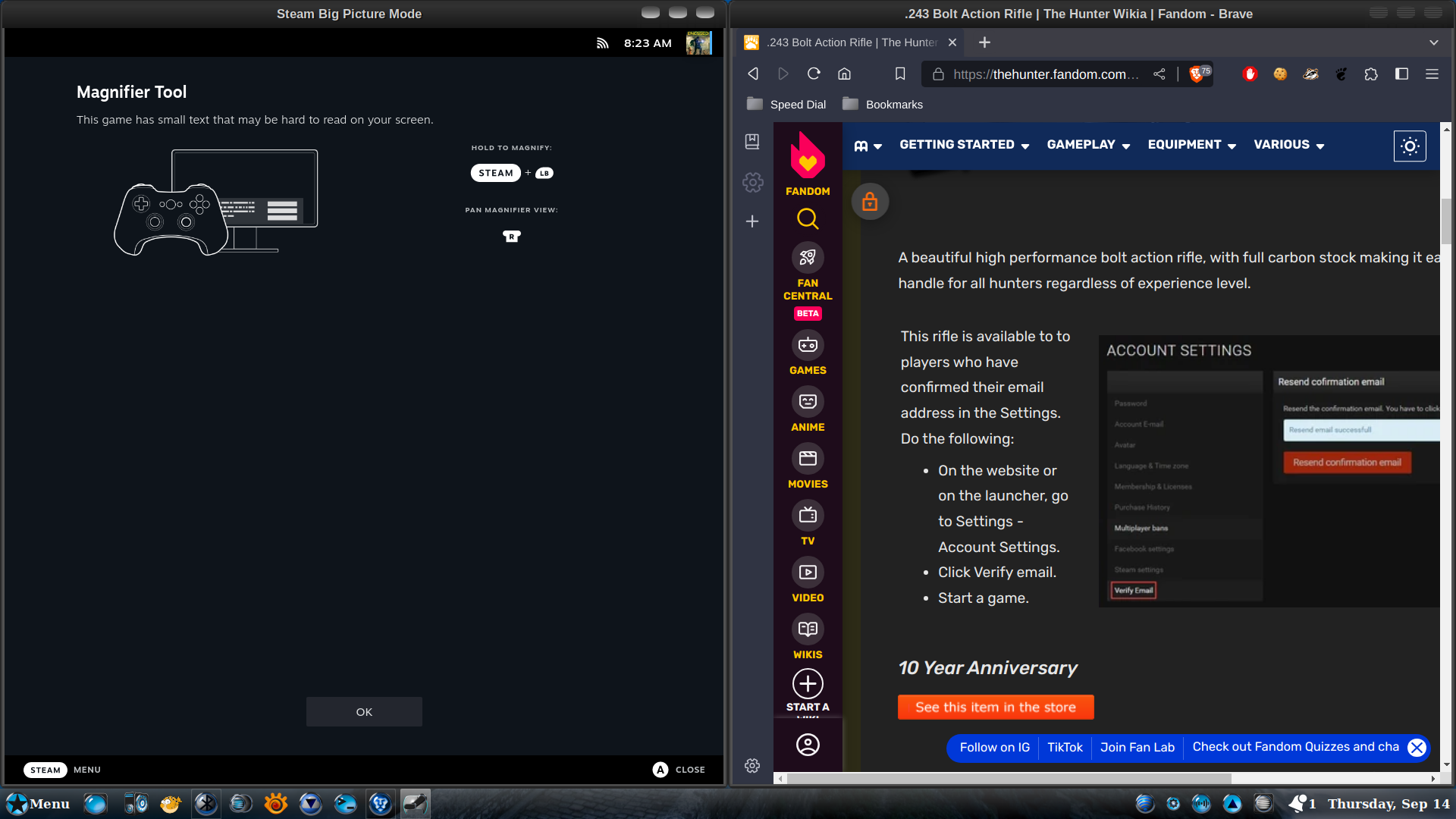Share this page via share icon

[1159, 74]
